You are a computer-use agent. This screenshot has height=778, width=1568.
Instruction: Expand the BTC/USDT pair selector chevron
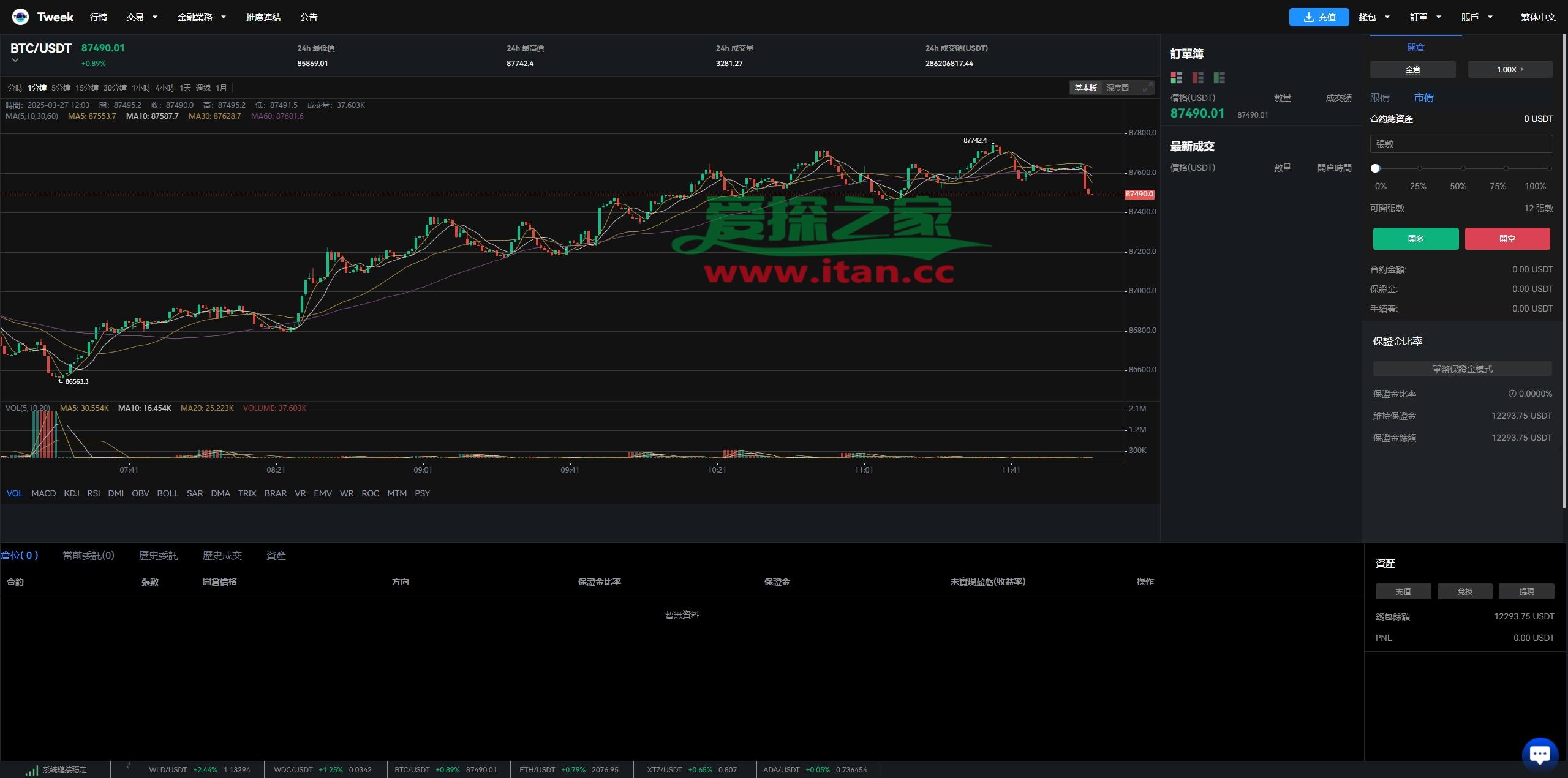click(x=15, y=60)
